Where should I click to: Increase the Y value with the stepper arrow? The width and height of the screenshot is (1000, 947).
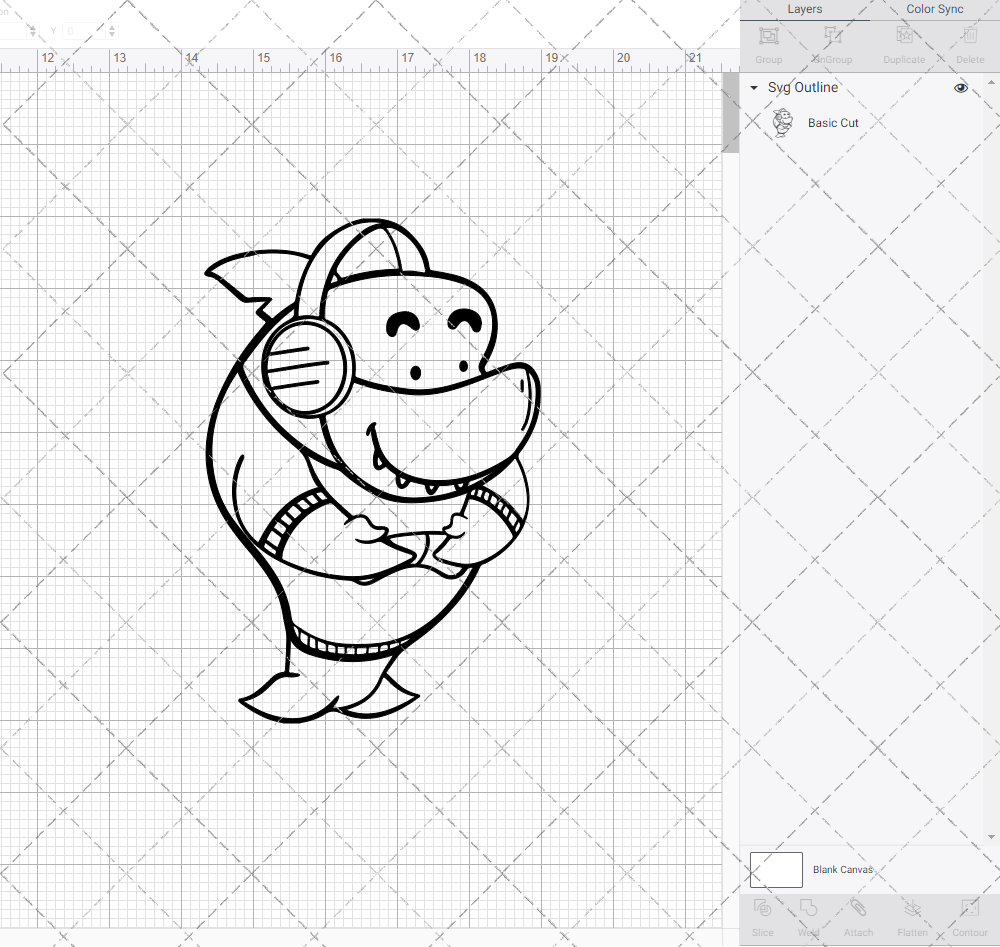110,27
